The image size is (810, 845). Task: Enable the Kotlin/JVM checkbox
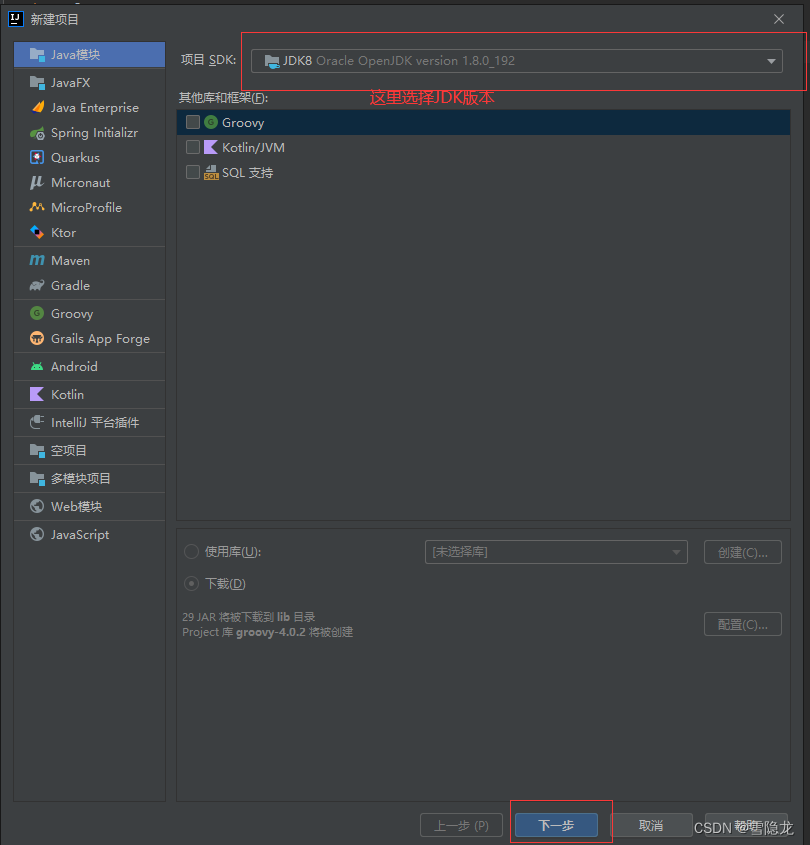tap(193, 147)
